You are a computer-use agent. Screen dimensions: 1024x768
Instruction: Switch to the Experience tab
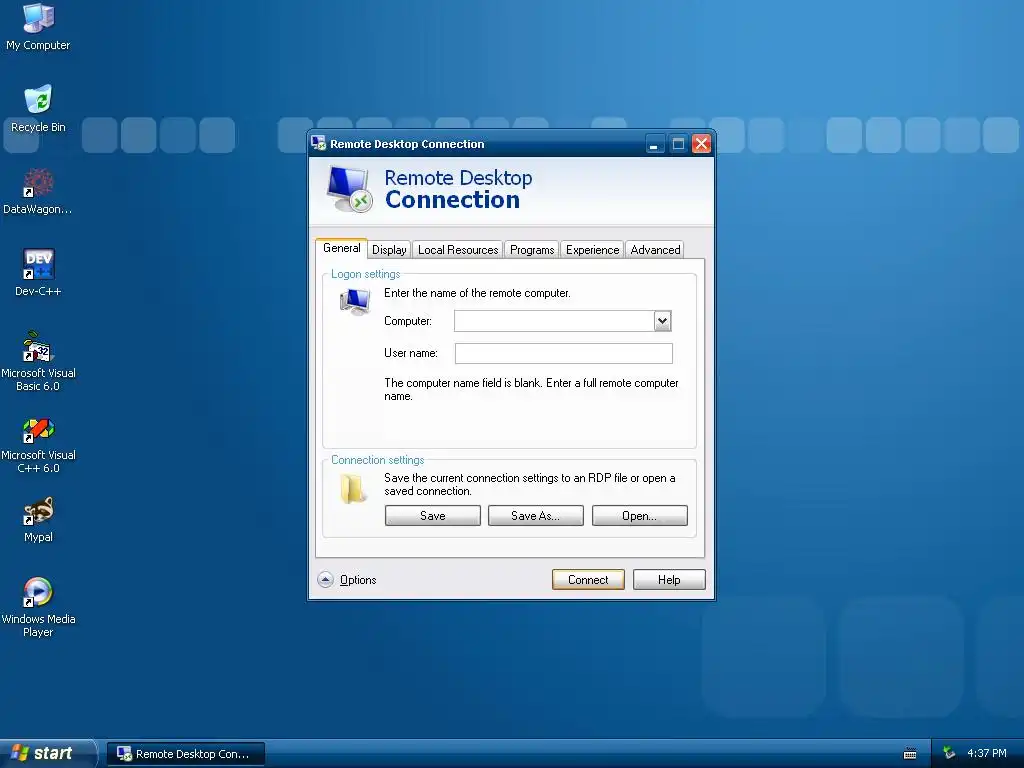tap(592, 249)
